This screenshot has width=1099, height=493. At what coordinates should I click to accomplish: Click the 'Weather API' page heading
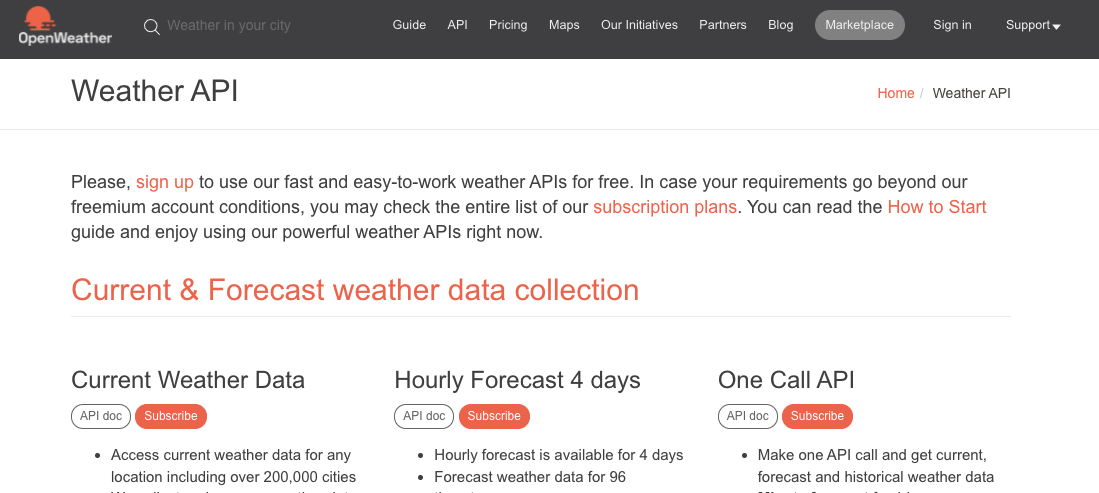point(155,91)
